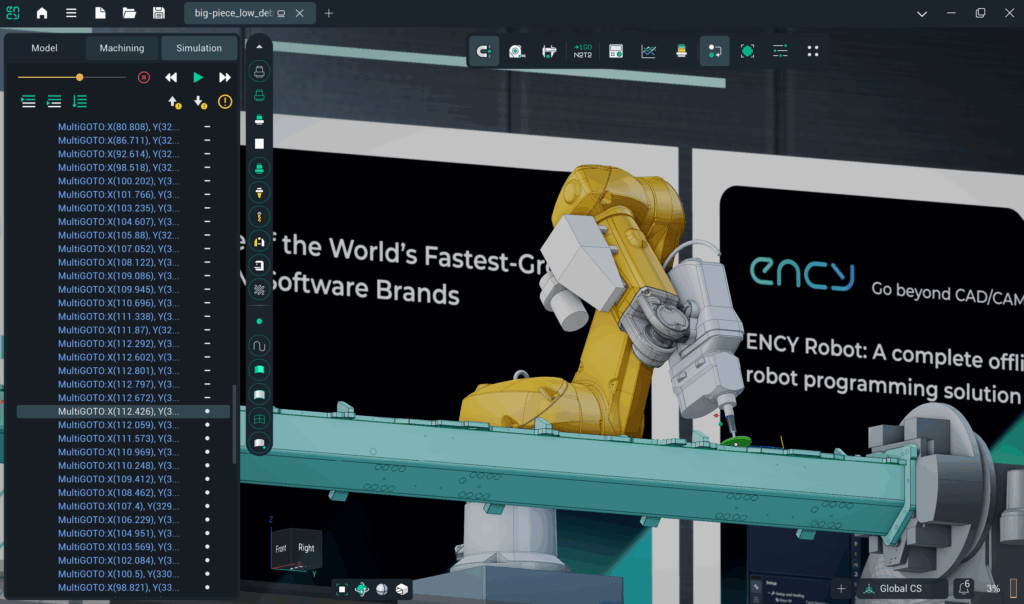Open the home icon in title bar
The width and height of the screenshot is (1024, 604).
coord(42,13)
